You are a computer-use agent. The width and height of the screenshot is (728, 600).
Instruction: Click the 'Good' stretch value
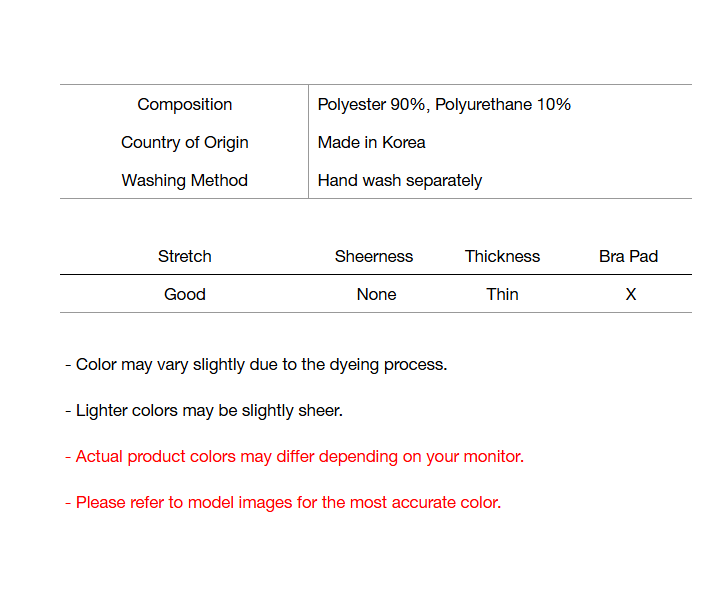pos(184,294)
